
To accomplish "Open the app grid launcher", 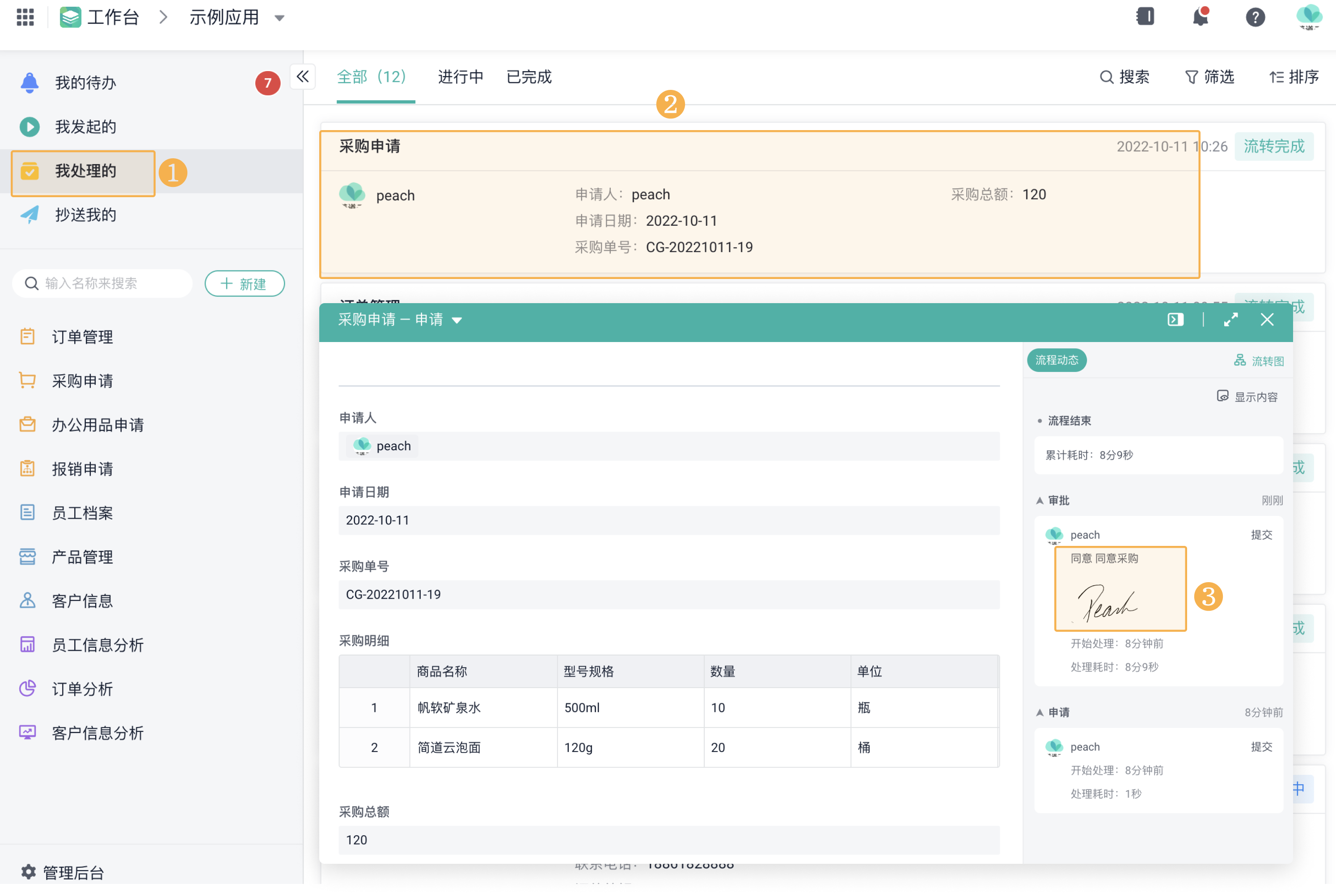I will point(24,17).
